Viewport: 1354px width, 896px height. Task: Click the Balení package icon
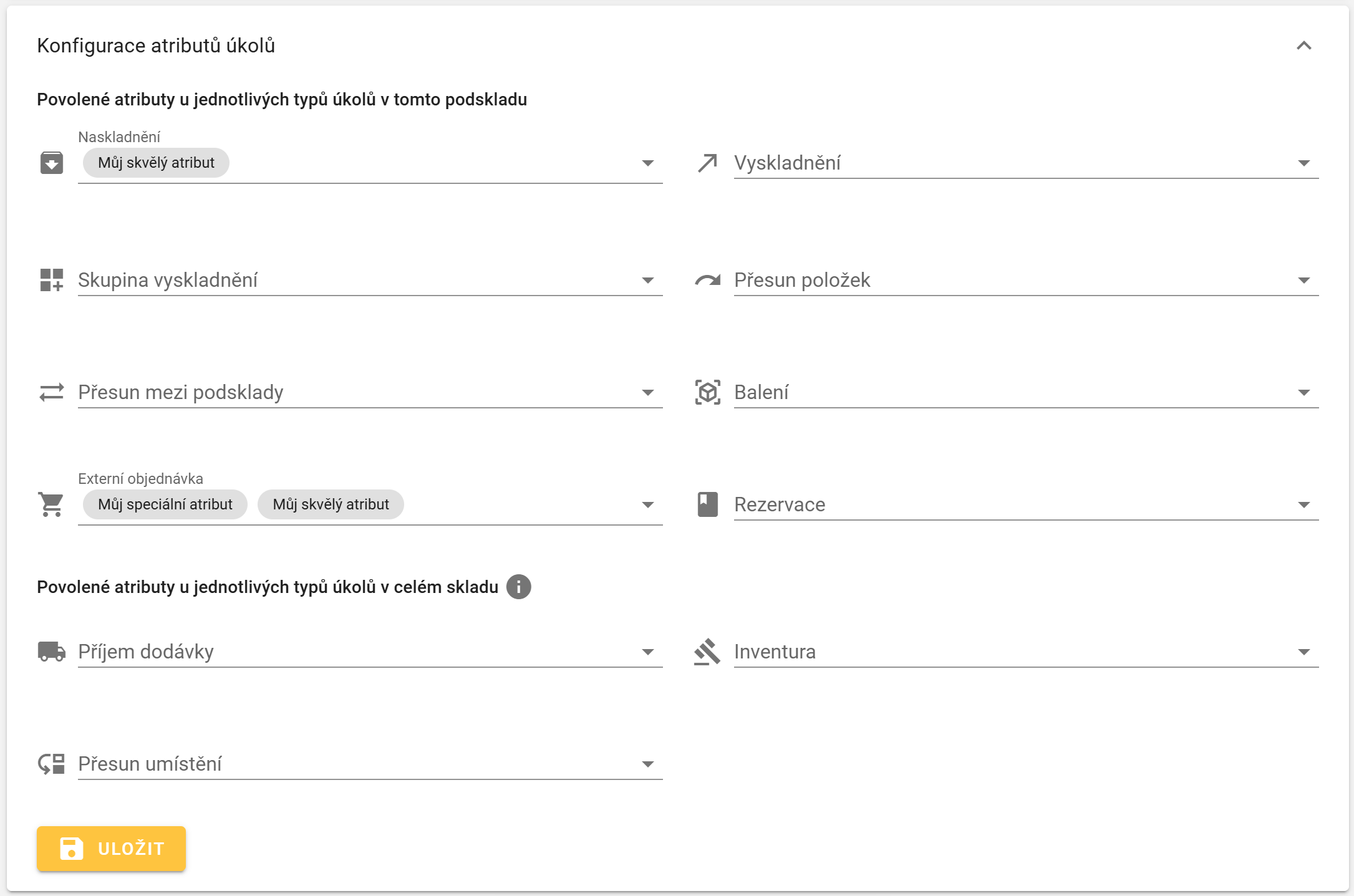(x=707, y=392)
